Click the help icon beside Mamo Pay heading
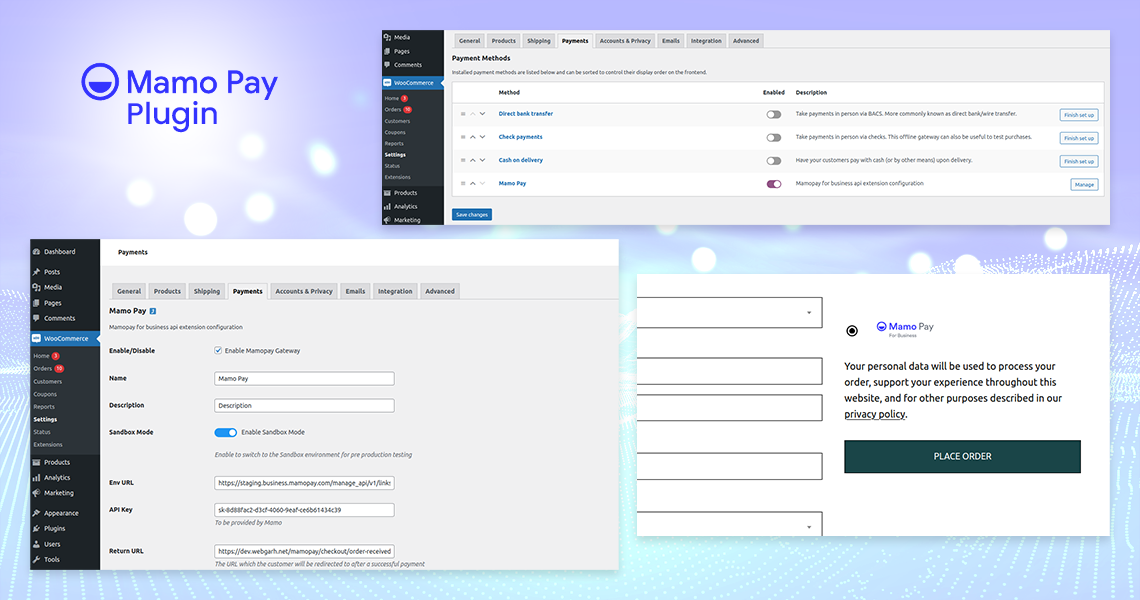Image resolution: width=1140 pixels, height=600 pixels. click(153, 311)
